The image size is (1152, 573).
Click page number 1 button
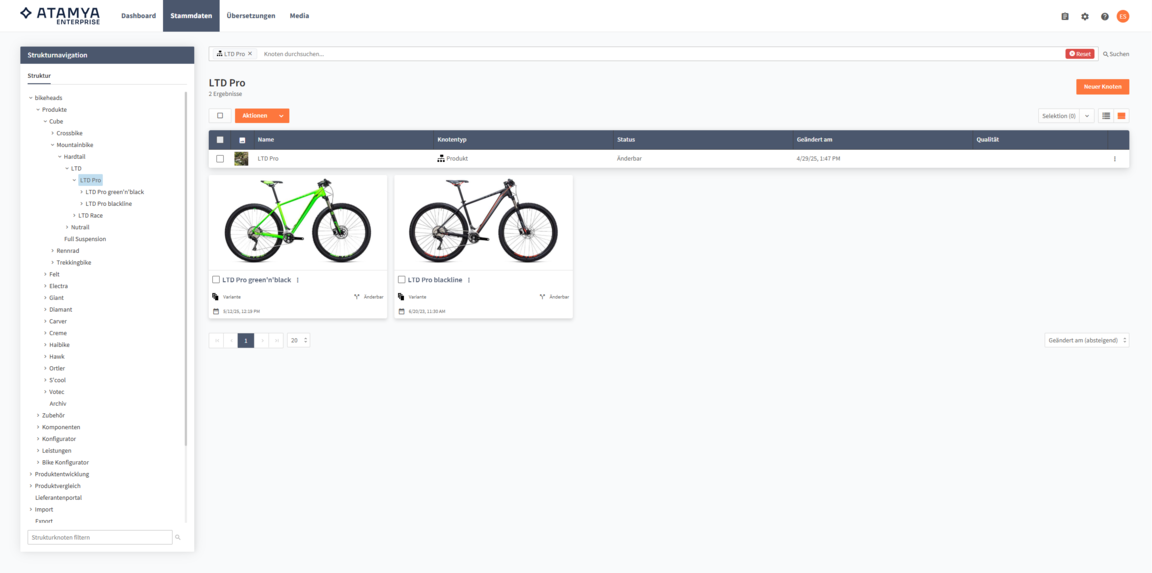click(x=245, y=340)
